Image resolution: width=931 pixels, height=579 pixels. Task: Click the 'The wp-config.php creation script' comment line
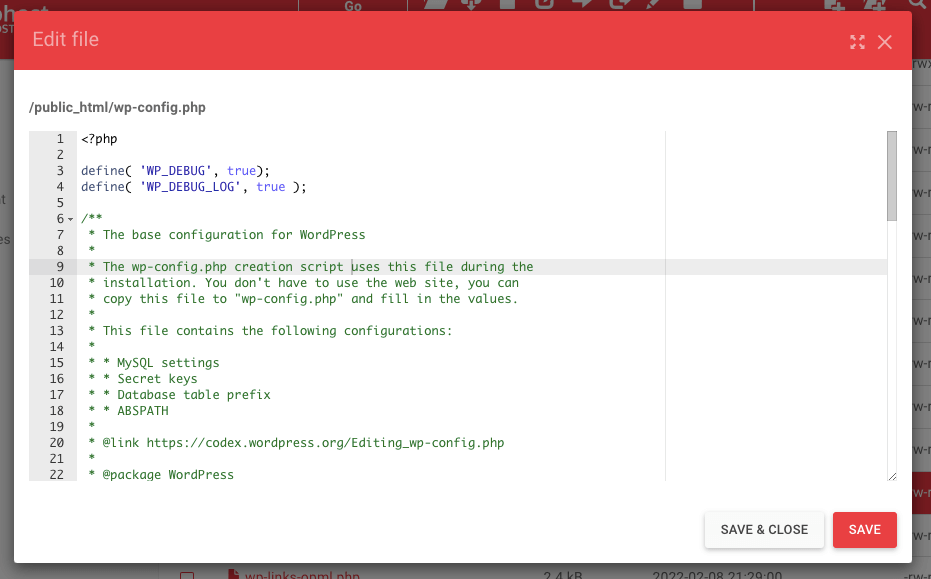point(311,267)
